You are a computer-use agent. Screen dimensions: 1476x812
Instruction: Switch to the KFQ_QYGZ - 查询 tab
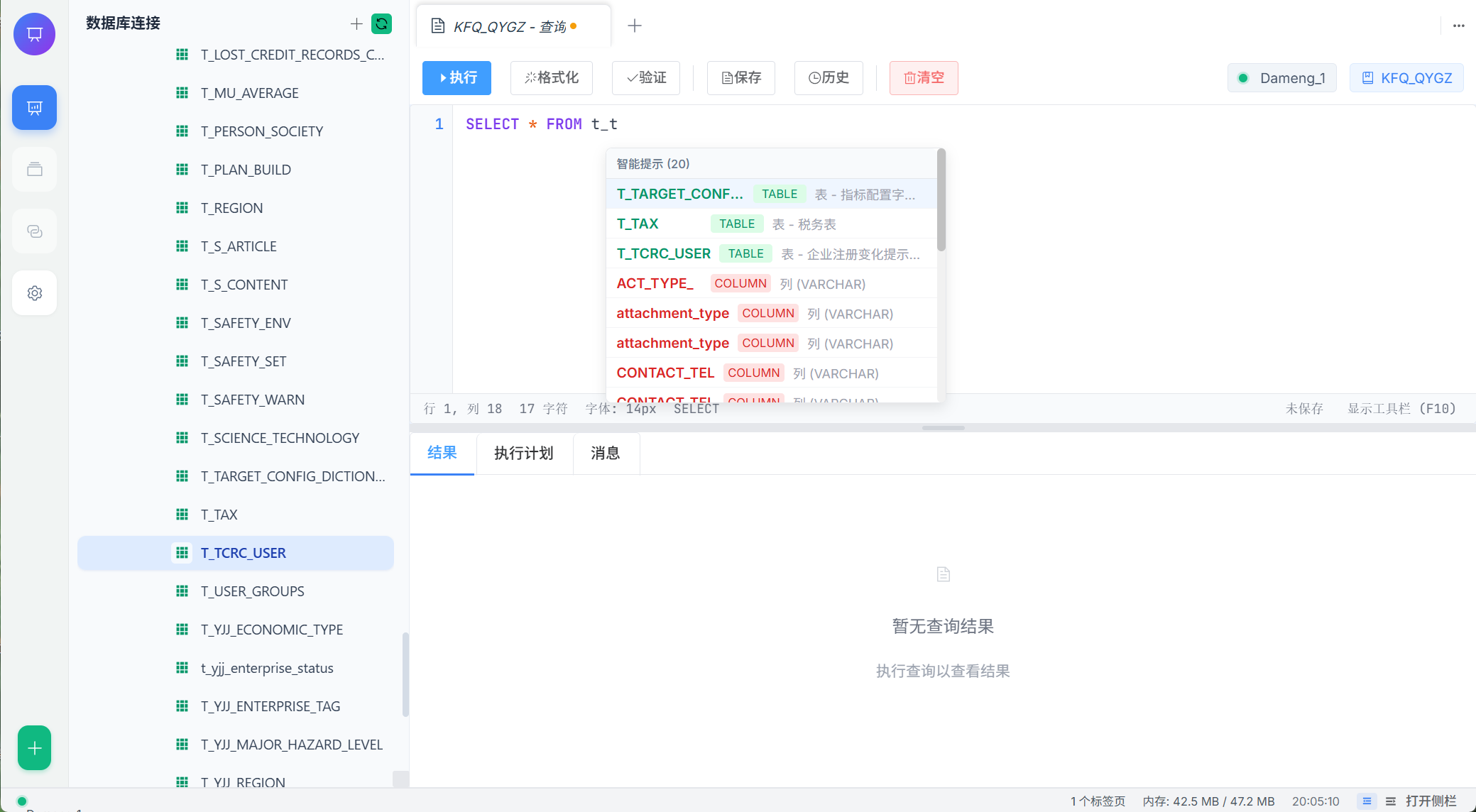tap(513, 26)
